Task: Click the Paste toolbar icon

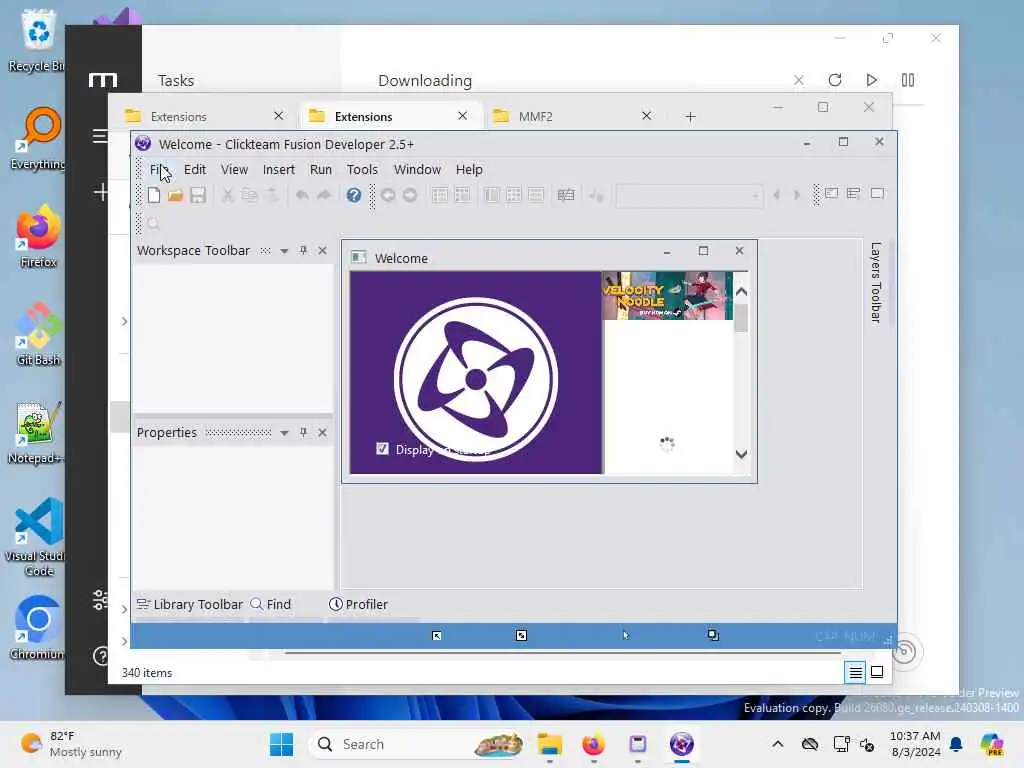Action: (272, 195)
